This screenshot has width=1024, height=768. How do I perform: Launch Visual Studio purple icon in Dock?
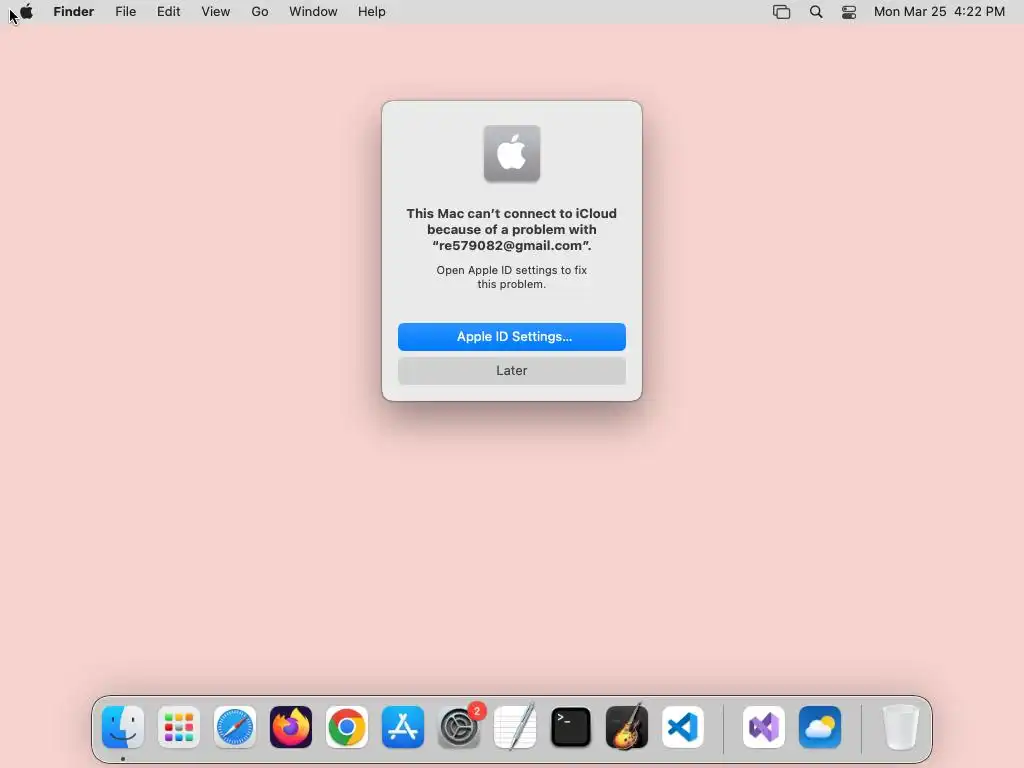click(x=764, y=727)
